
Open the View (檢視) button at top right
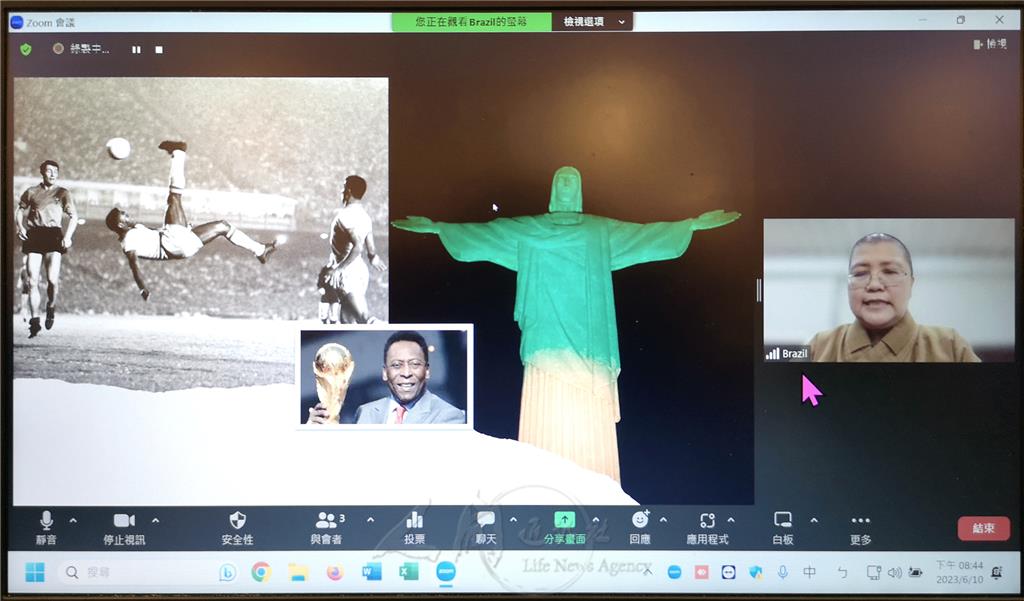pos(989,44)
